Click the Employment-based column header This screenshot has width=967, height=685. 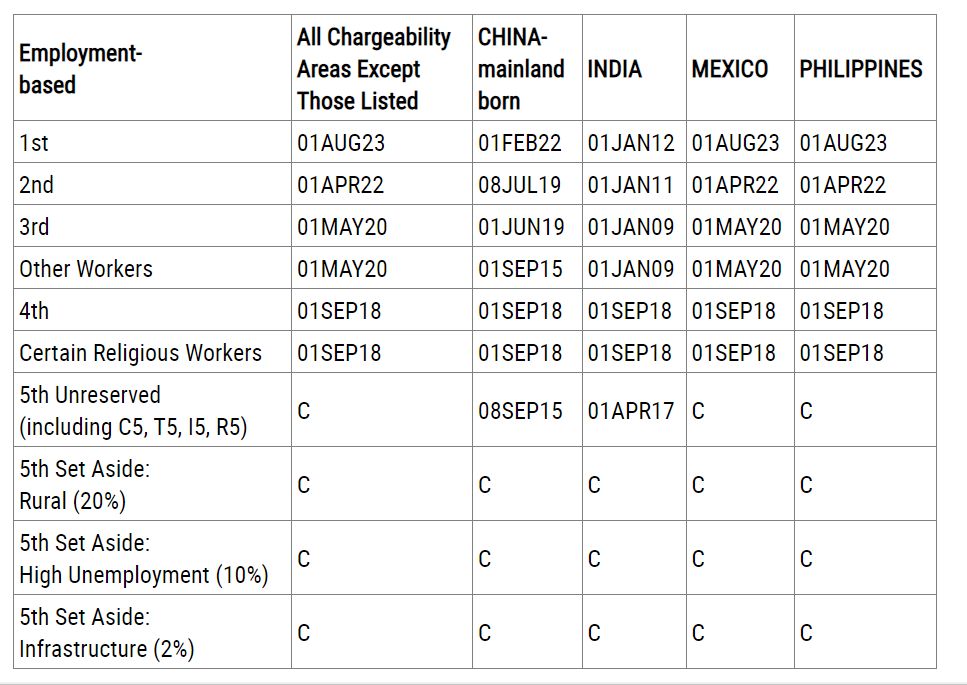coord(81,68)
